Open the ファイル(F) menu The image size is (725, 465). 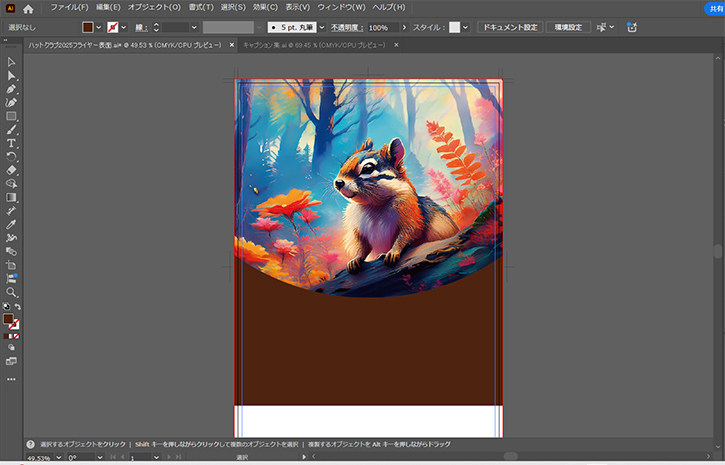coord(69,7)
